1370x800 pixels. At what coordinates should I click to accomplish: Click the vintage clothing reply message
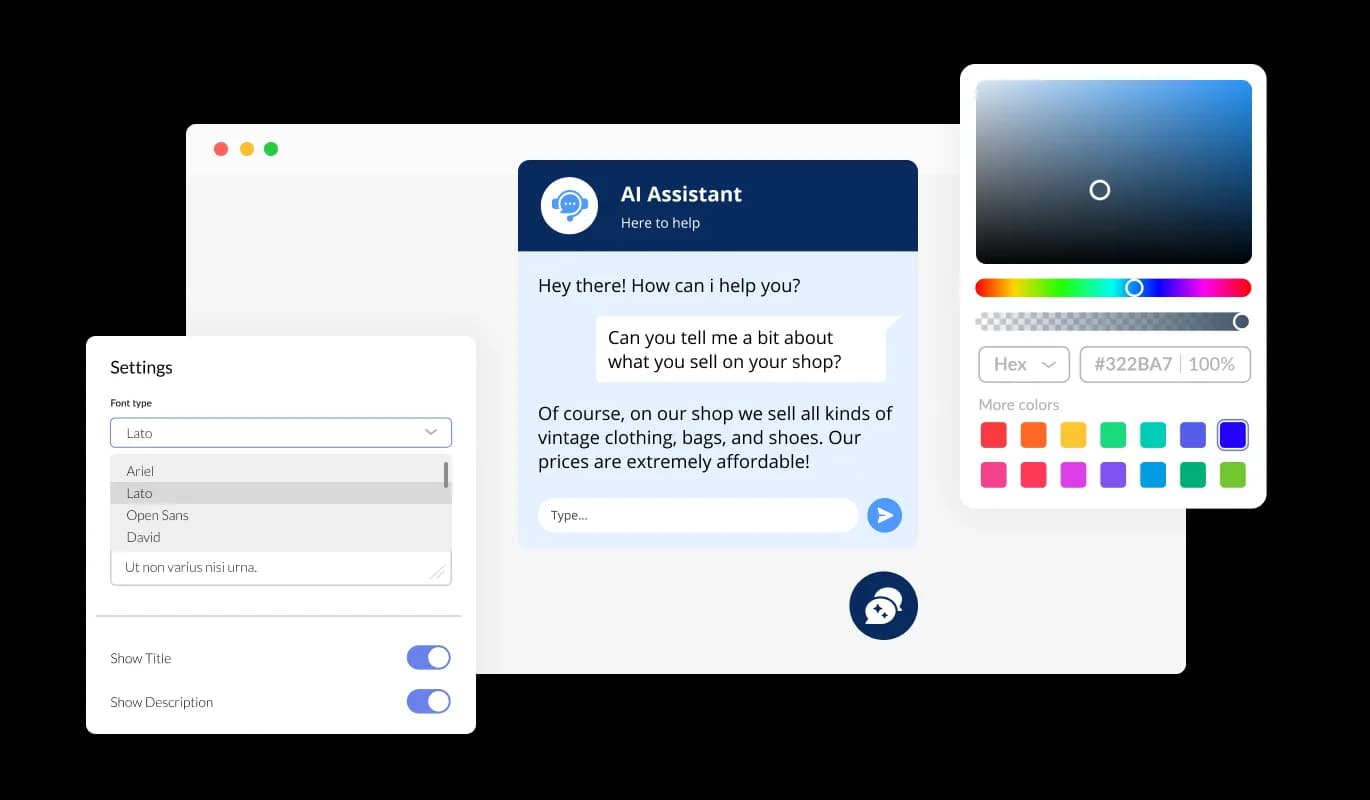715,438
